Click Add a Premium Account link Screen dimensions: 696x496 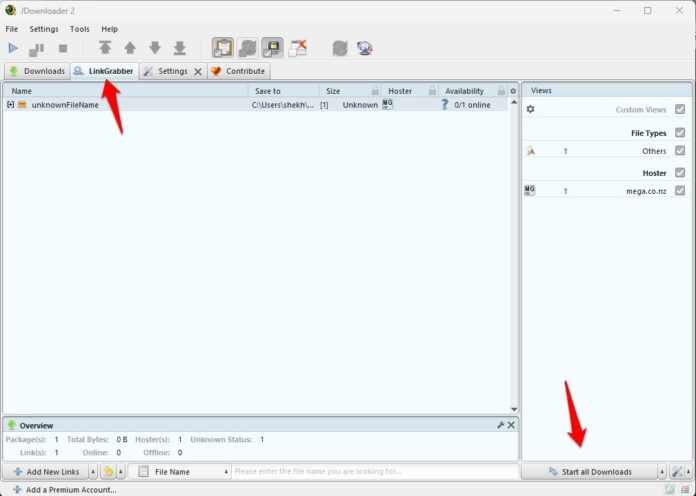tap(70, 489)
